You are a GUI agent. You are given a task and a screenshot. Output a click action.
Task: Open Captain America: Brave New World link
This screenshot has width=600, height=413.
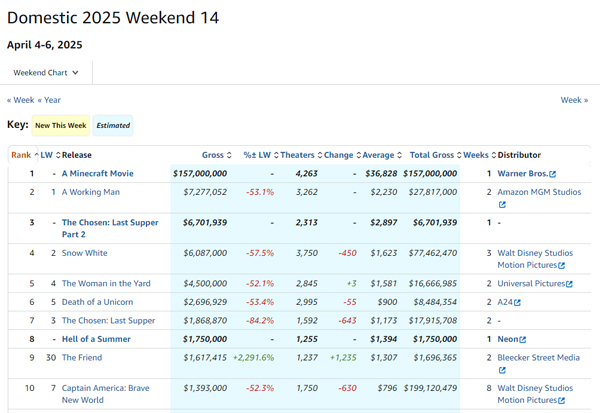(x=106, y=394)
